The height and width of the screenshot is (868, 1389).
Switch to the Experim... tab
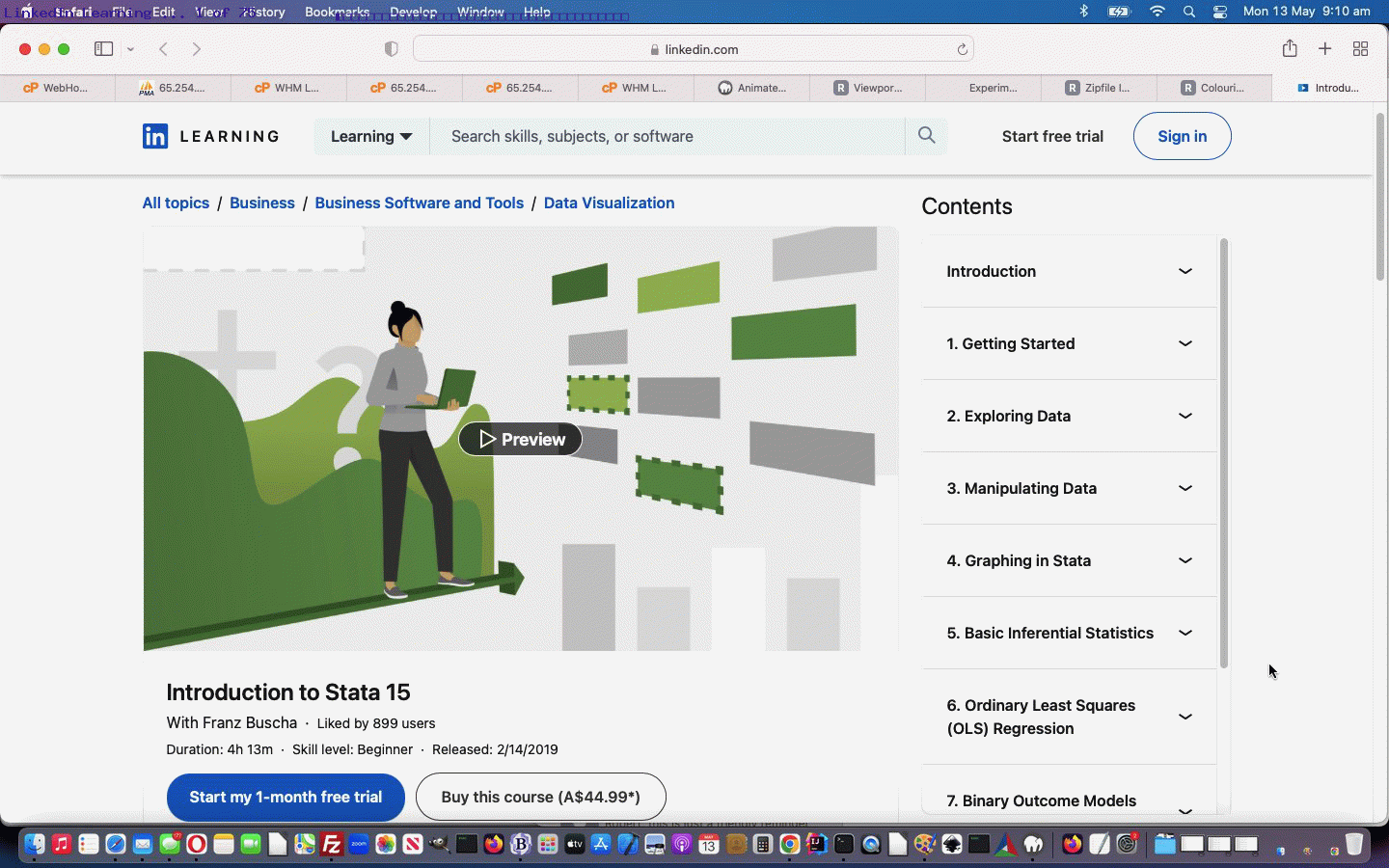pyautogui.click(x=984, y=88)
